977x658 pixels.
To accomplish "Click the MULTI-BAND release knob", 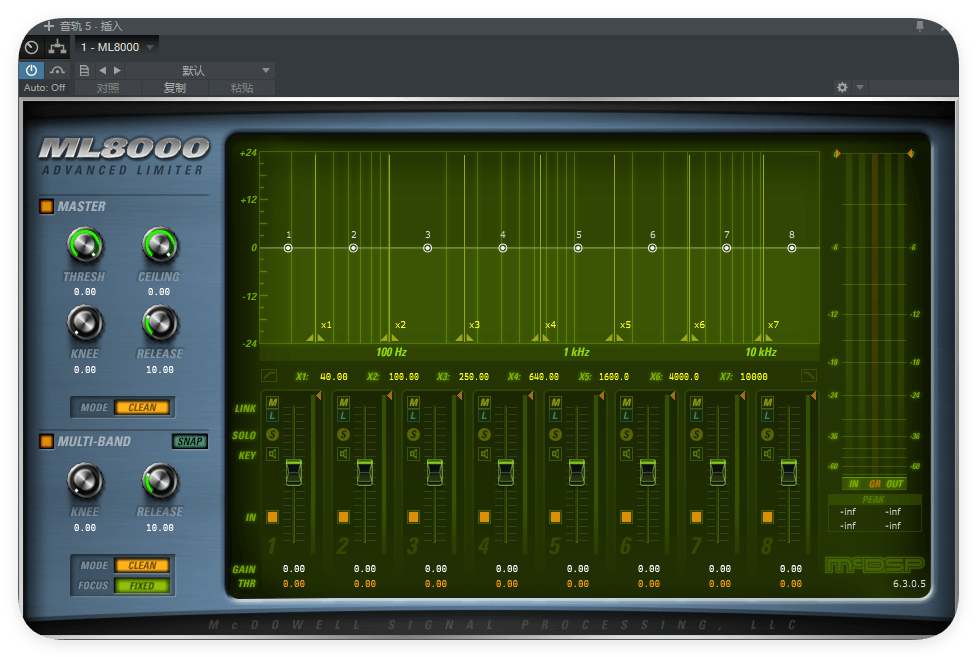I will click(160, 480).
